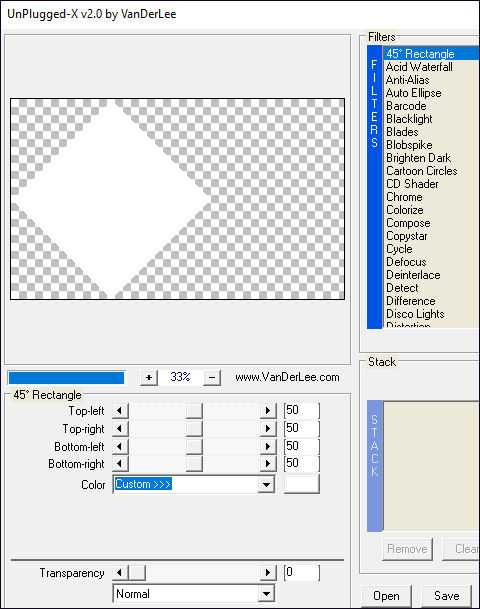The height and width of the screenshot is (609, 480).
Task: Click the Top-left value field
Action: click(x=302, y=411)
